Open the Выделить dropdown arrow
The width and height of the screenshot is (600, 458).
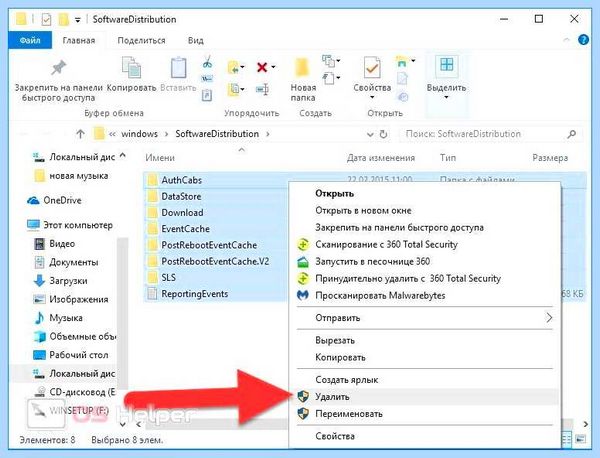pos(446,98)
